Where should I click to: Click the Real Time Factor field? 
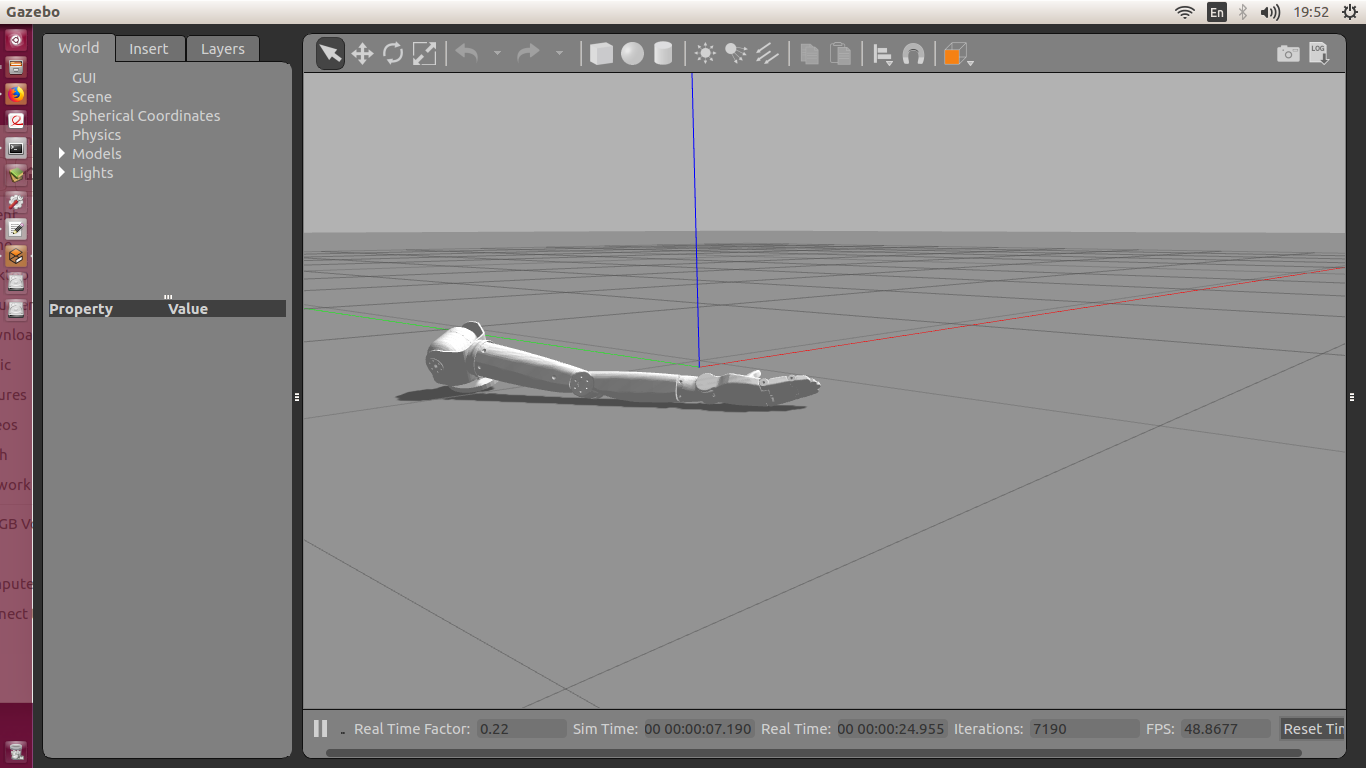(x=521, y=729)
